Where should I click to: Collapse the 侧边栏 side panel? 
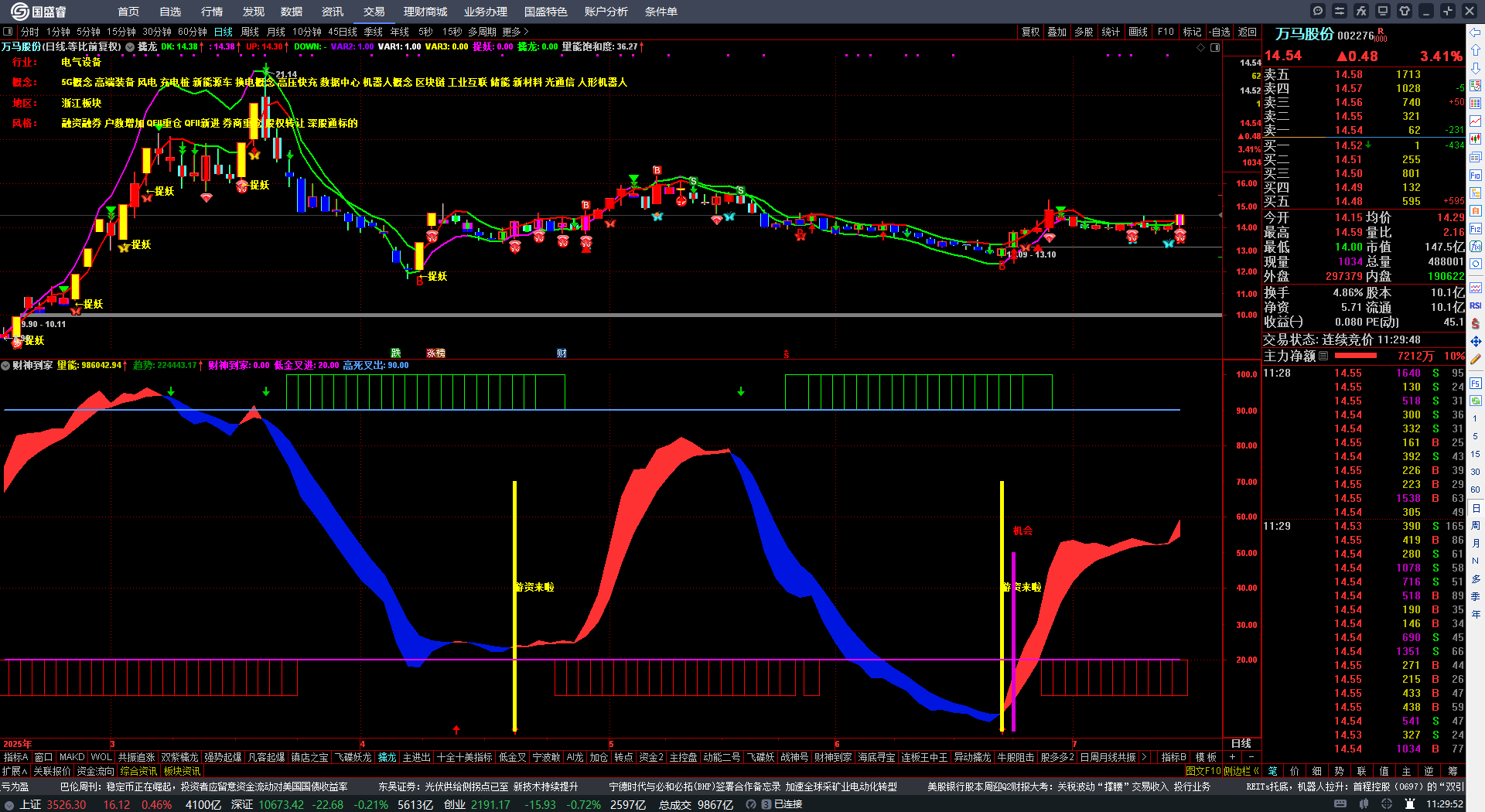[x=1241, y=771]
